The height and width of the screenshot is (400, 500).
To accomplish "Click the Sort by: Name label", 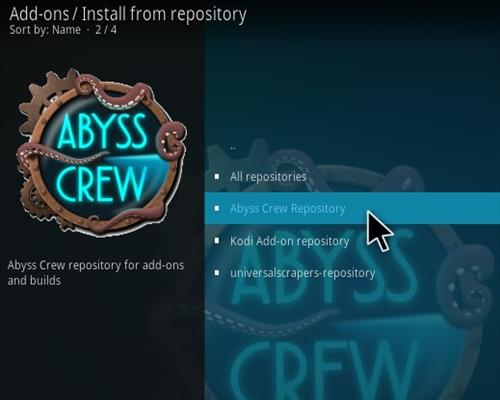I will (45, 30).
